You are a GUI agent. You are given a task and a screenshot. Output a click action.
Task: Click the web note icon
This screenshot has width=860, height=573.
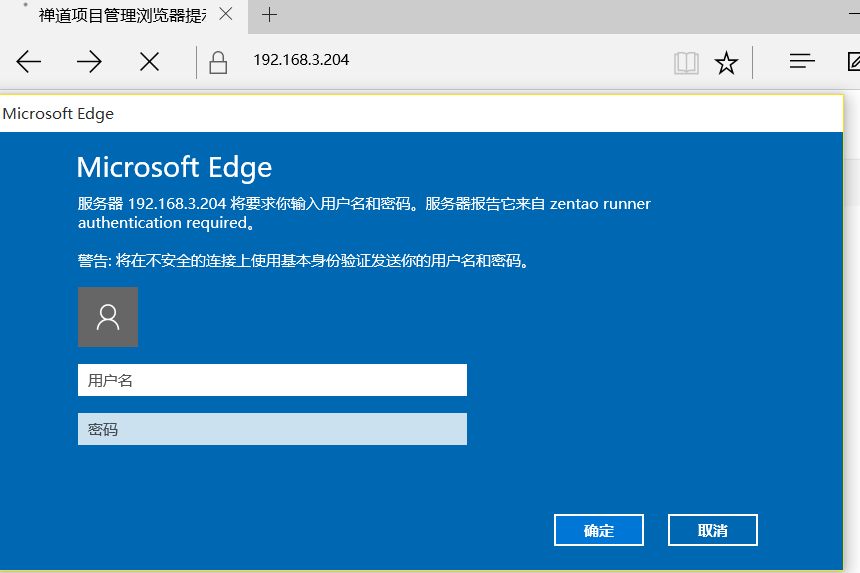[853, 62]
